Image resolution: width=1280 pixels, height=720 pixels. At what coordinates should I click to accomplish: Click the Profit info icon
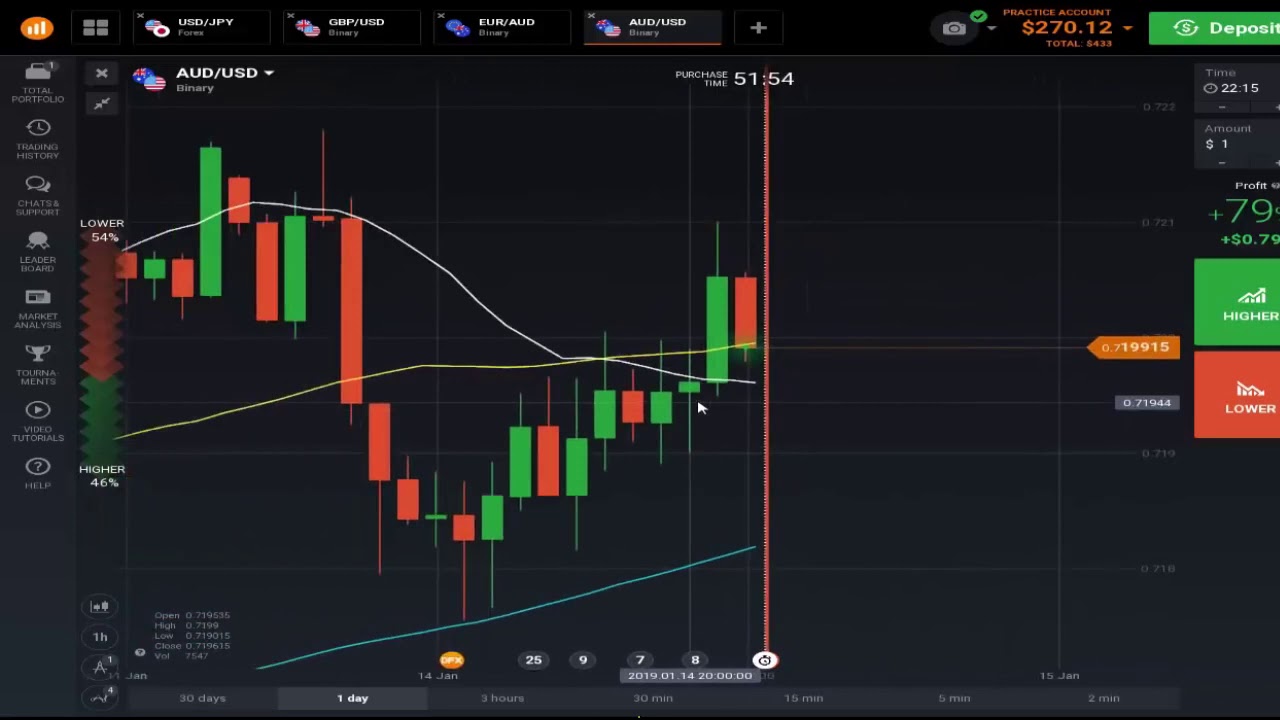click(1274, 185)
